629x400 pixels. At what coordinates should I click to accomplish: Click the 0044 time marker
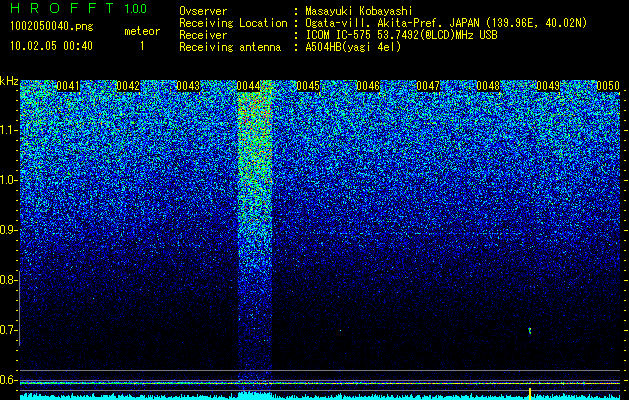point(248,86)
